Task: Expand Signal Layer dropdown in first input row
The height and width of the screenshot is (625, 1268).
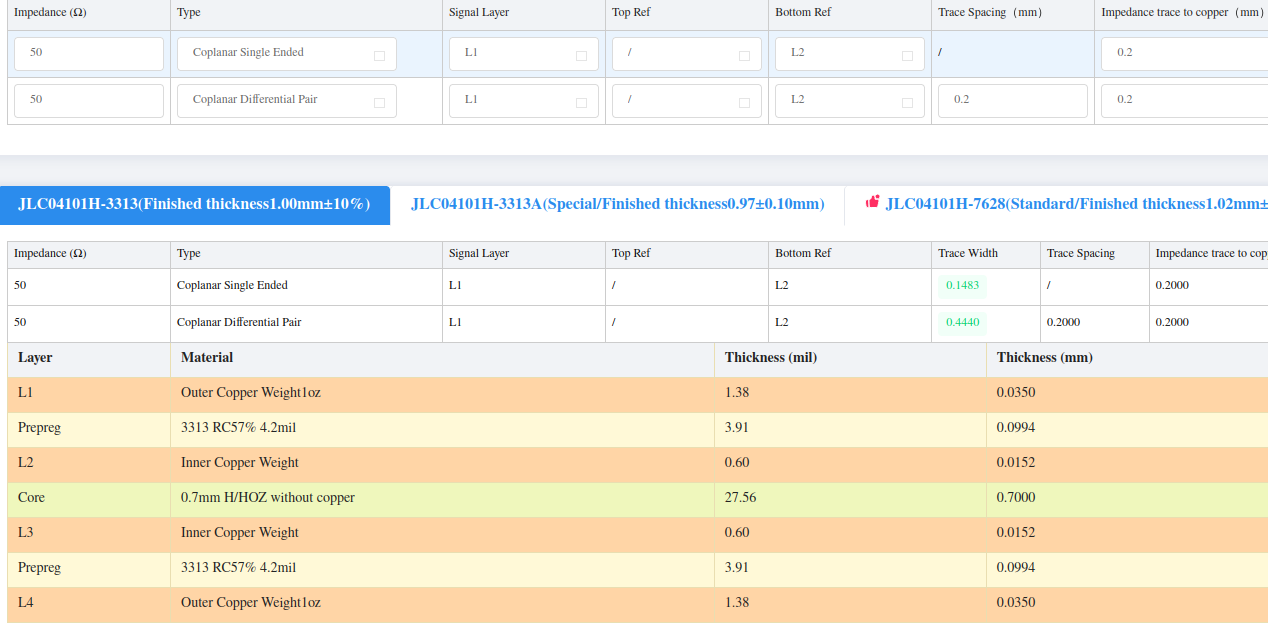Action: (x=524, y=54)
